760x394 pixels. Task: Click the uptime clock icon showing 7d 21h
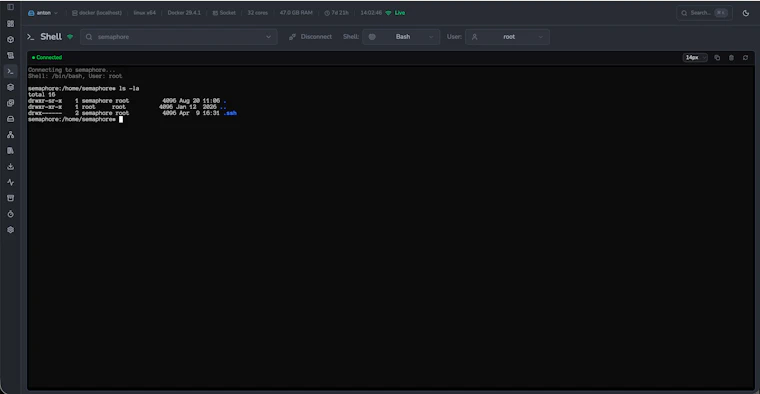point(327,13)
